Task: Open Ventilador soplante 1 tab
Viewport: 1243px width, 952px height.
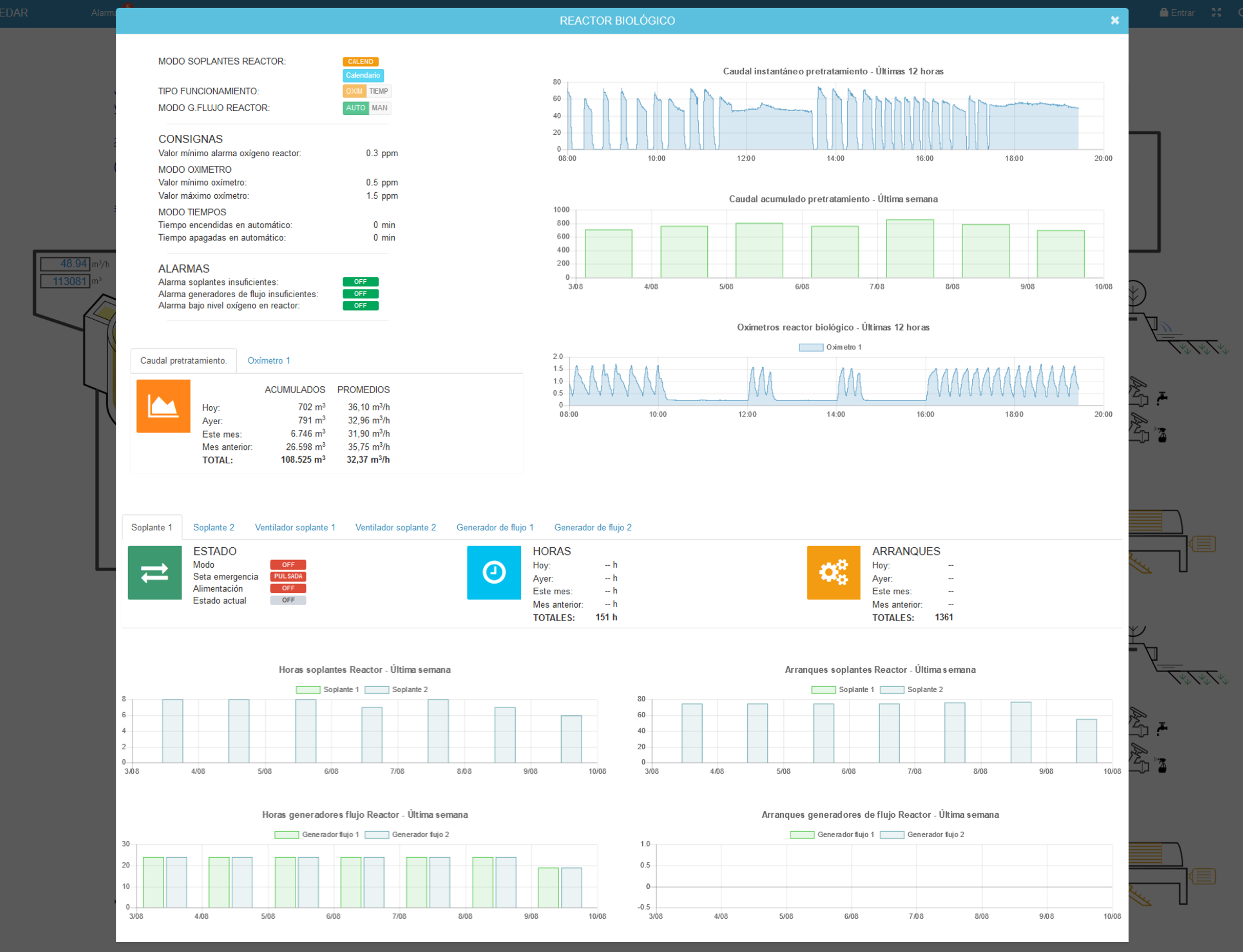Action: point(295,527)
